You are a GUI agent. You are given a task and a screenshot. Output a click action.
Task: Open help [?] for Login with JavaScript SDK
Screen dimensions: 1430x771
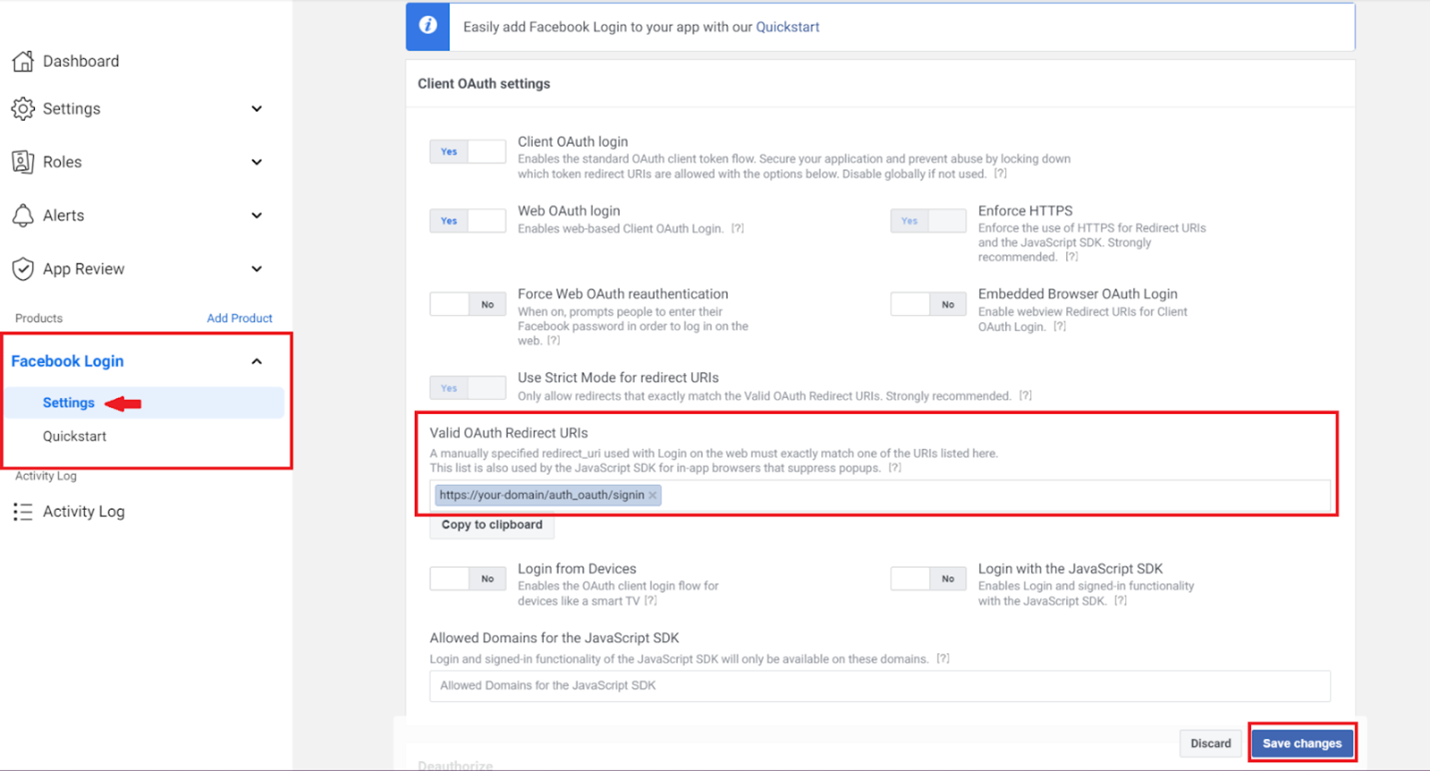point(1120,600)
